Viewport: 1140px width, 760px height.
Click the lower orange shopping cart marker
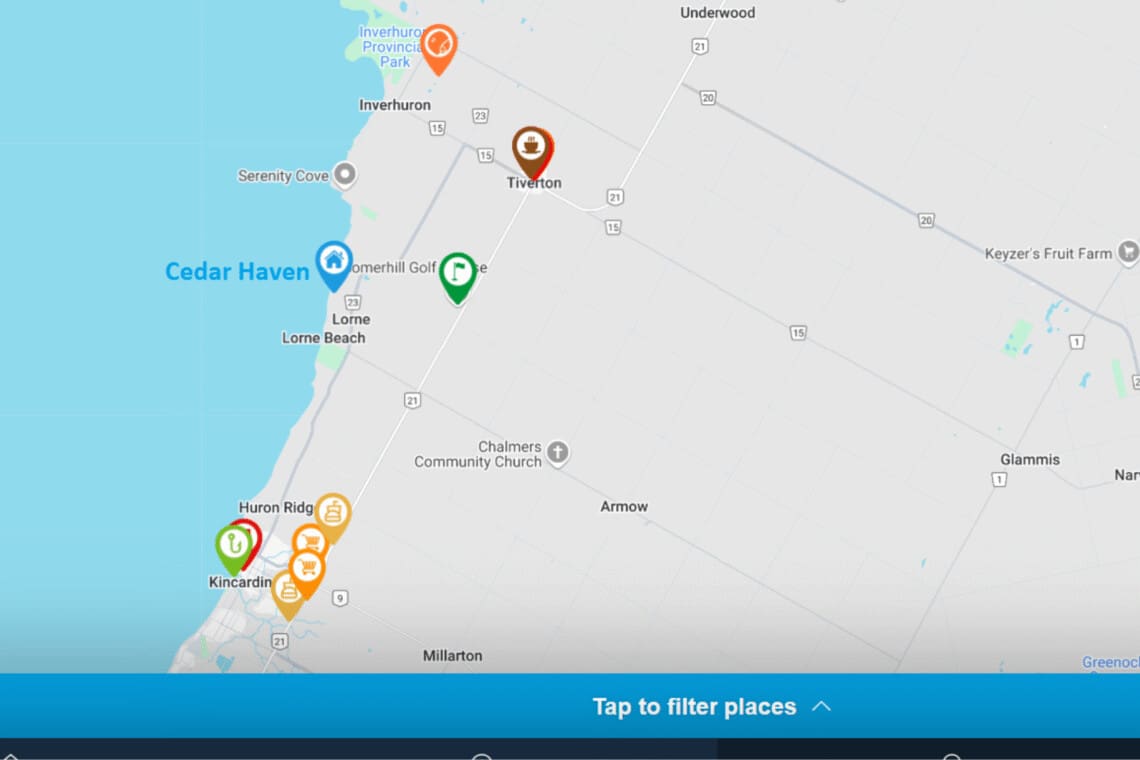[x=308, y=569]
